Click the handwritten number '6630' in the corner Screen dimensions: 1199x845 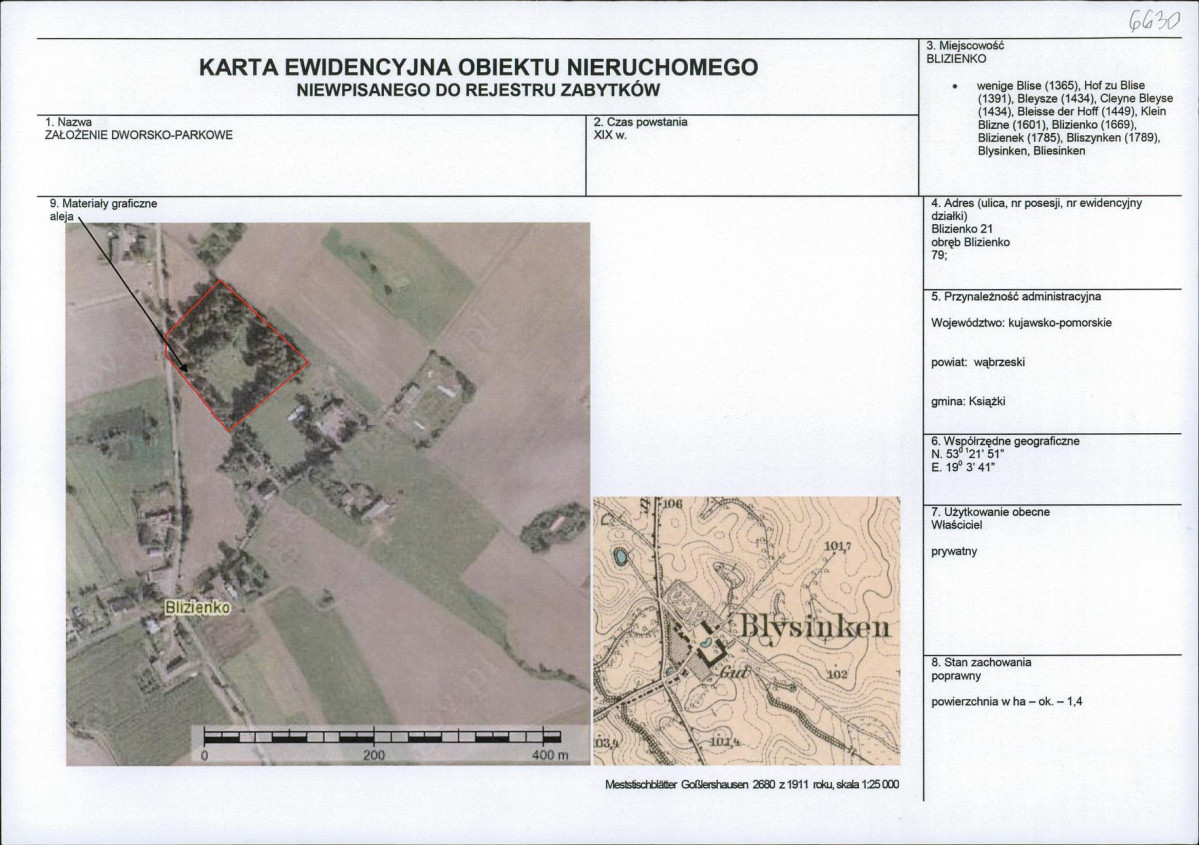coord(1155,21)
